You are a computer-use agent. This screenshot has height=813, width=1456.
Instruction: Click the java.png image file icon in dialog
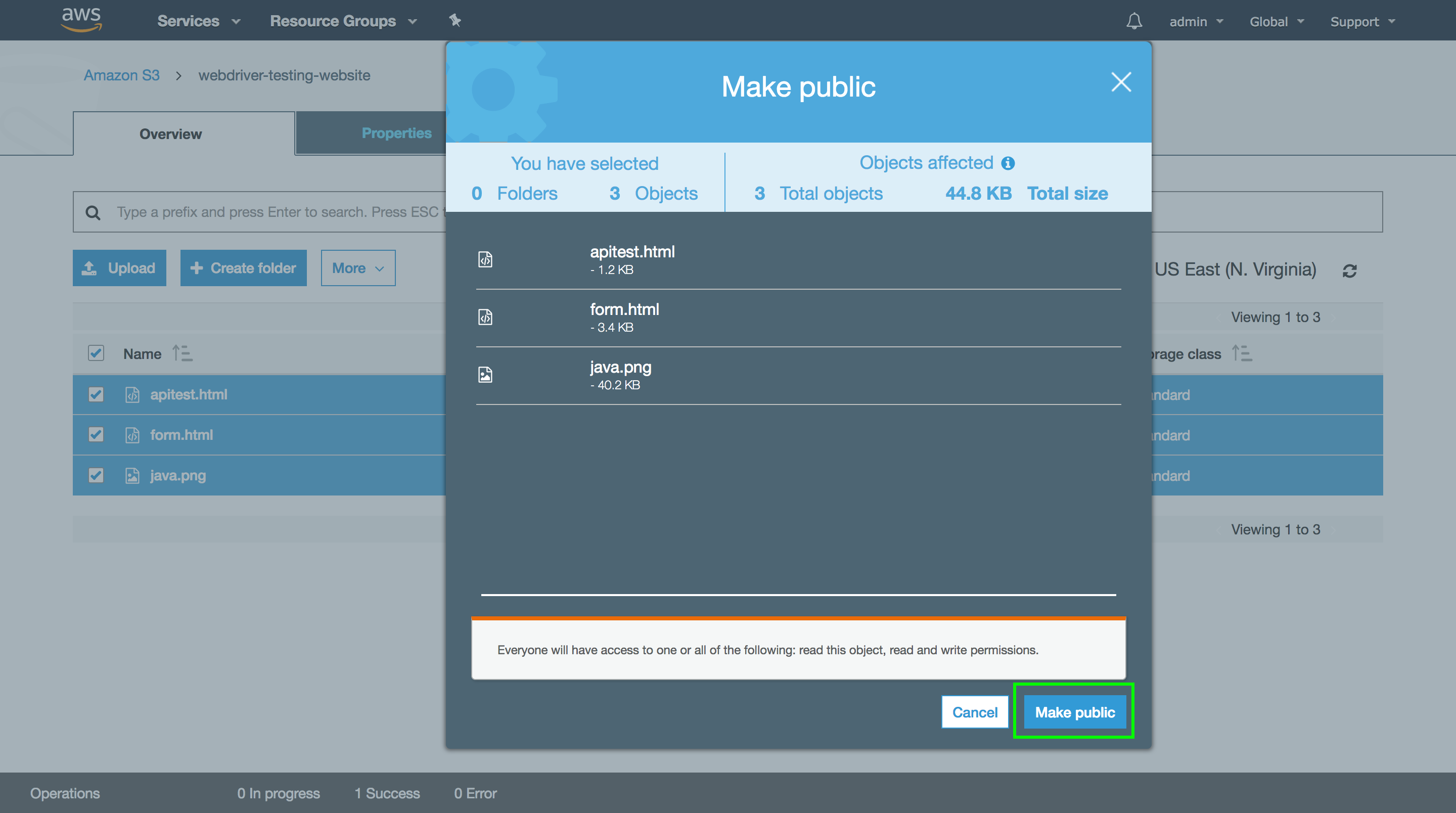click(x=485, y=375)
